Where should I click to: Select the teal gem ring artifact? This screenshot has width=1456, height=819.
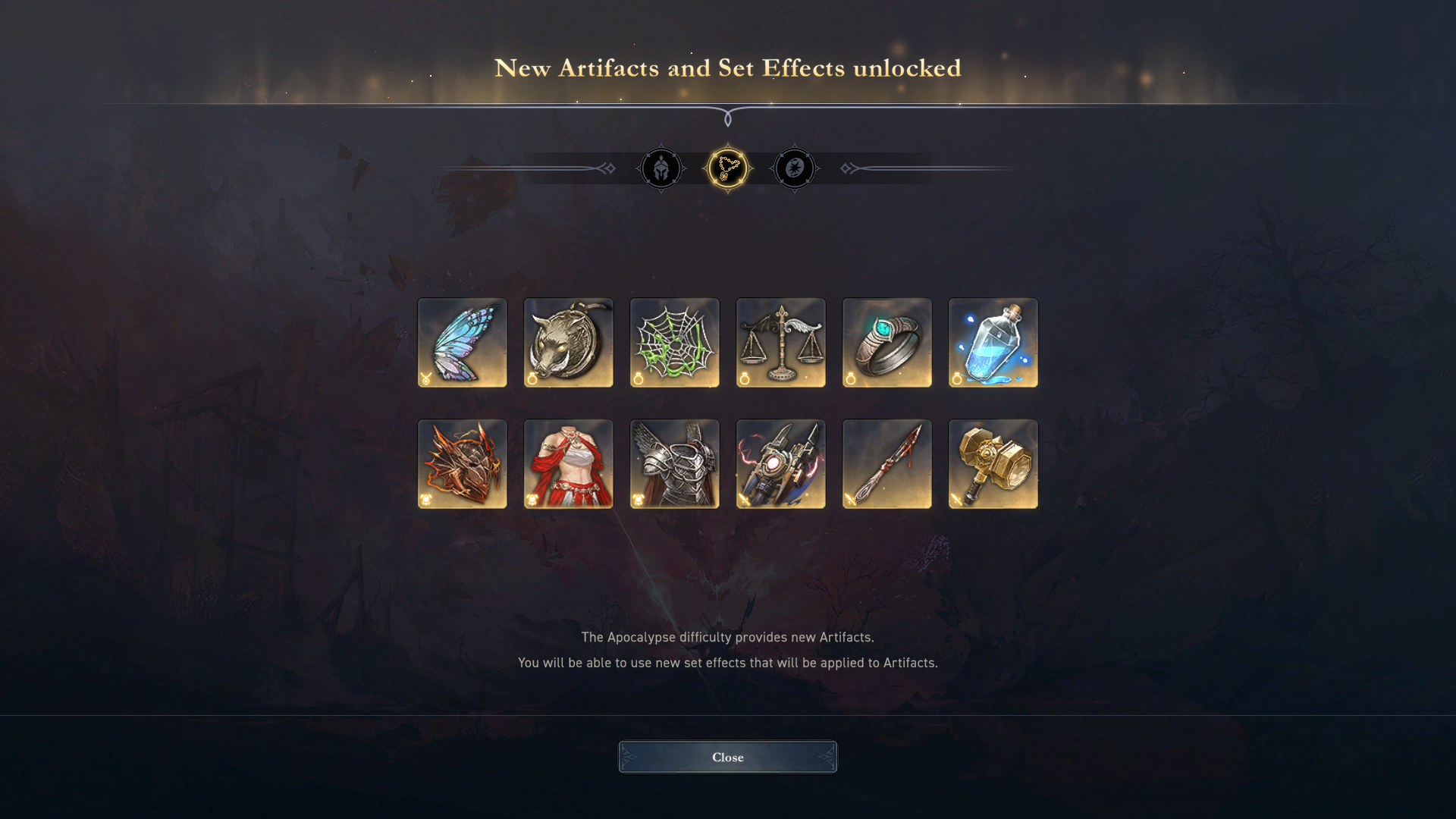886,343
